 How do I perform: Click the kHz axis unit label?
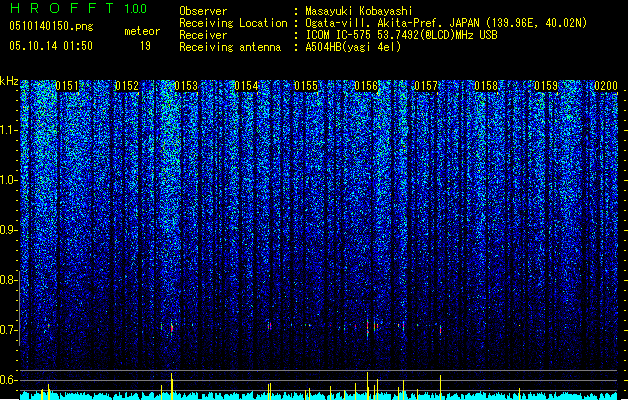[x=9, y=81]
